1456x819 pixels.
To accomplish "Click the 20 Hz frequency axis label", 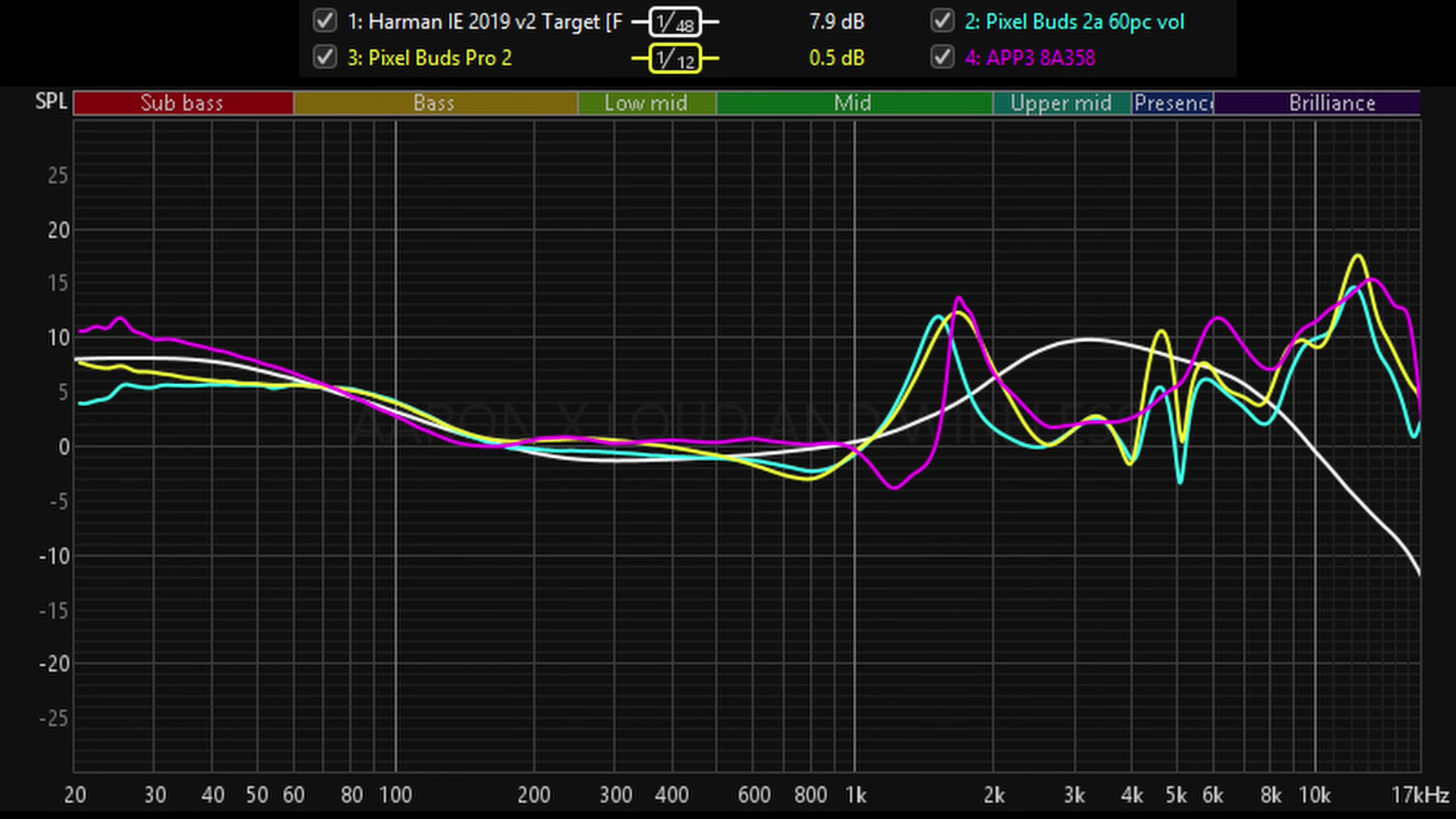I will point(74,795).
